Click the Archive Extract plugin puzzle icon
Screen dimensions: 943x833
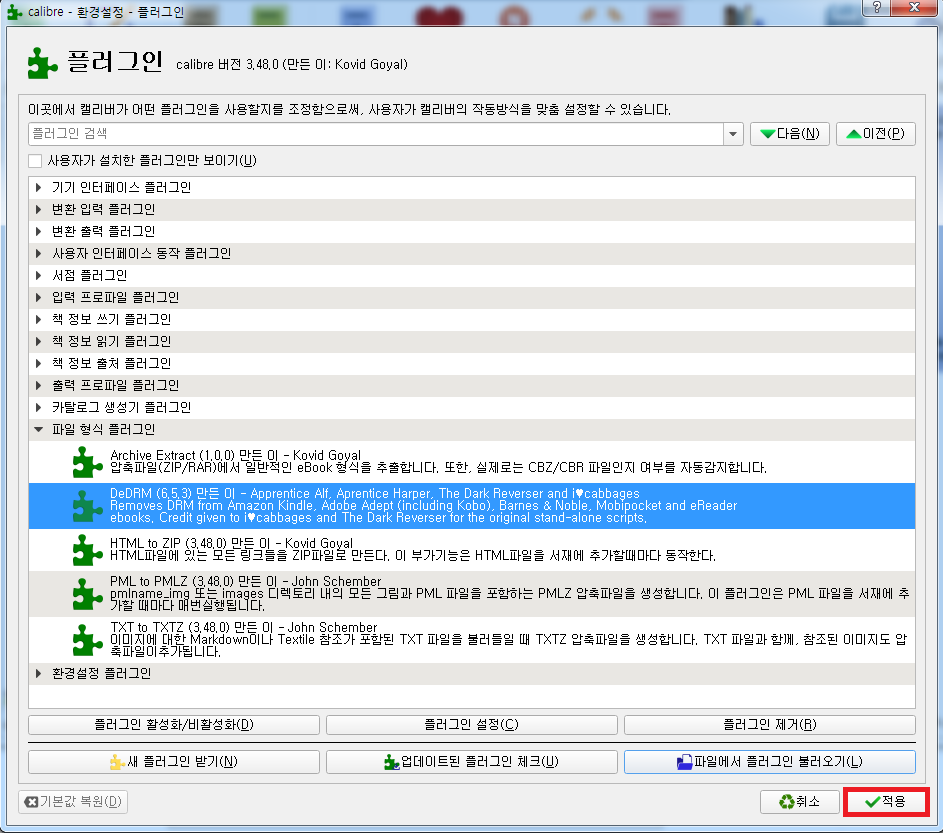tap(87, 462)
